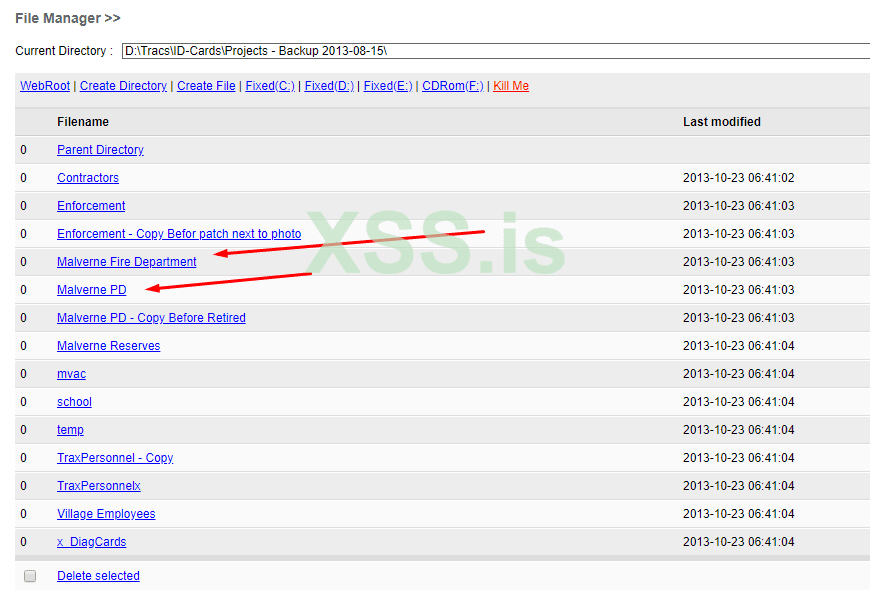The width and height of the screenshot is (870, 590).
Task: Open the WebRoot link
Action: point(45,86)
